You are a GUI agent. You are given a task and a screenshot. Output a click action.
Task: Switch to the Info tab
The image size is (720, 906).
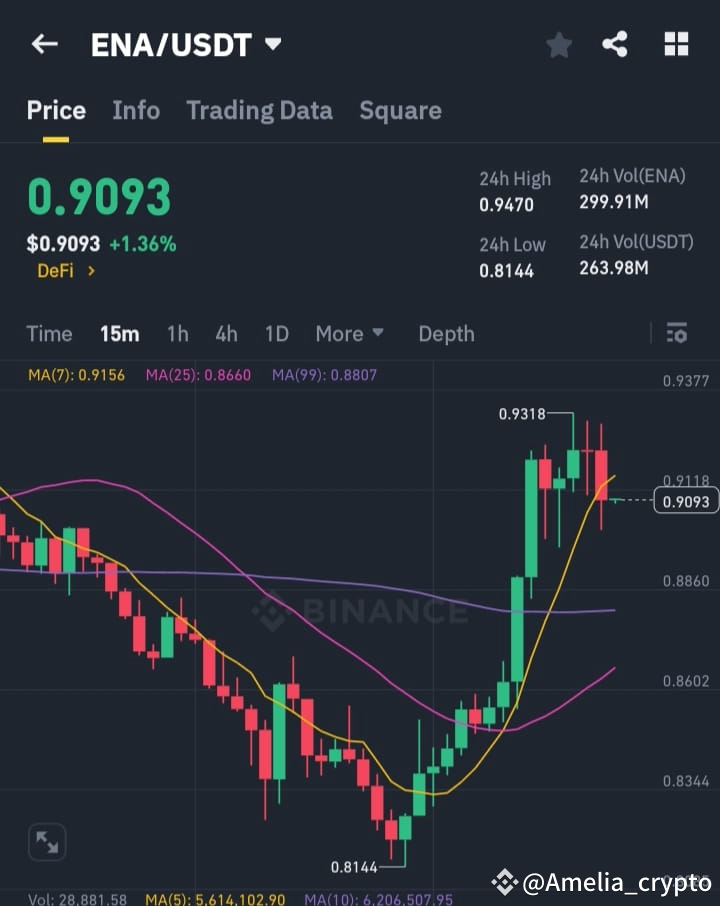coord(136,110)
